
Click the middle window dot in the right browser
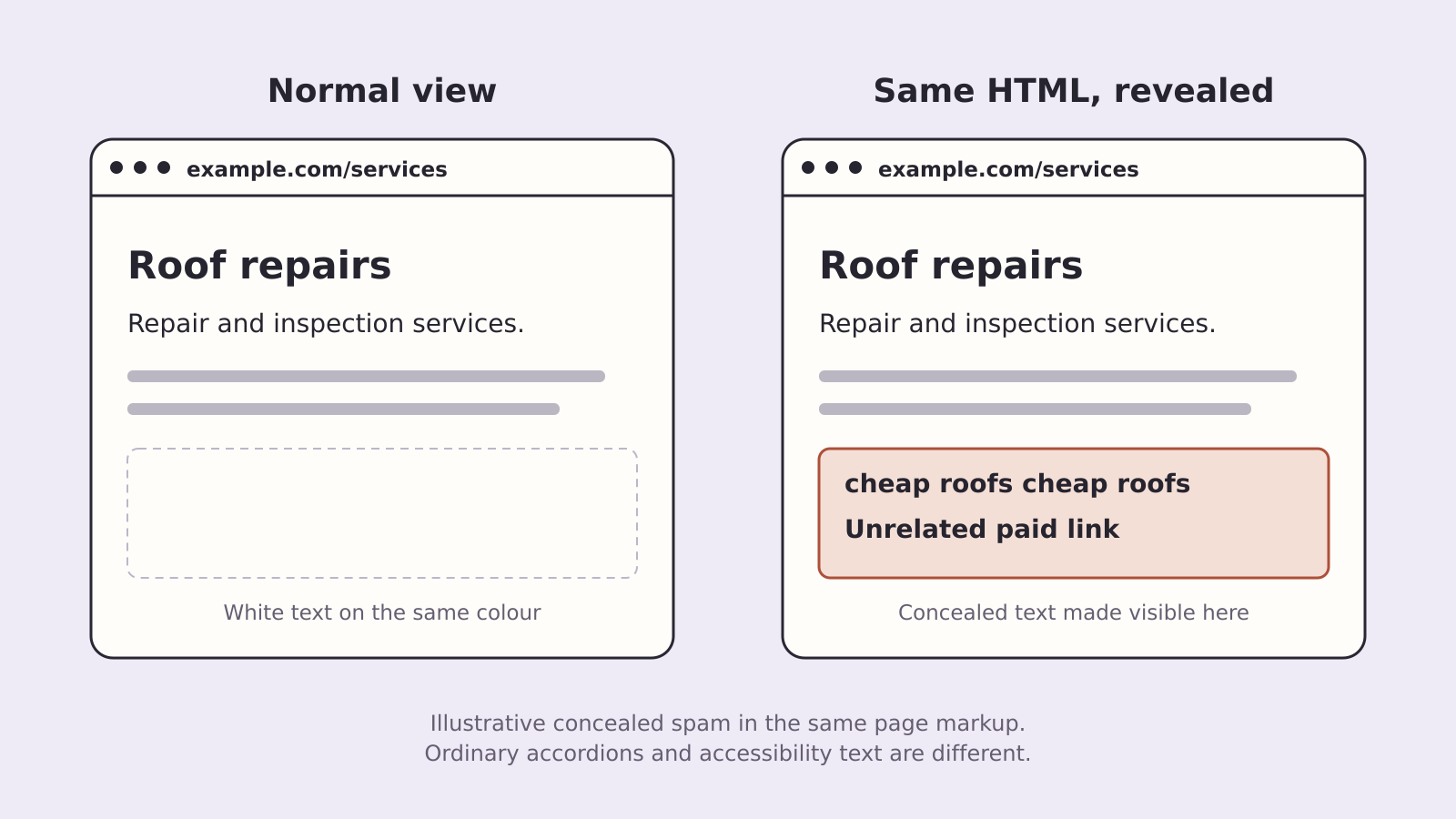coord(832,167)
